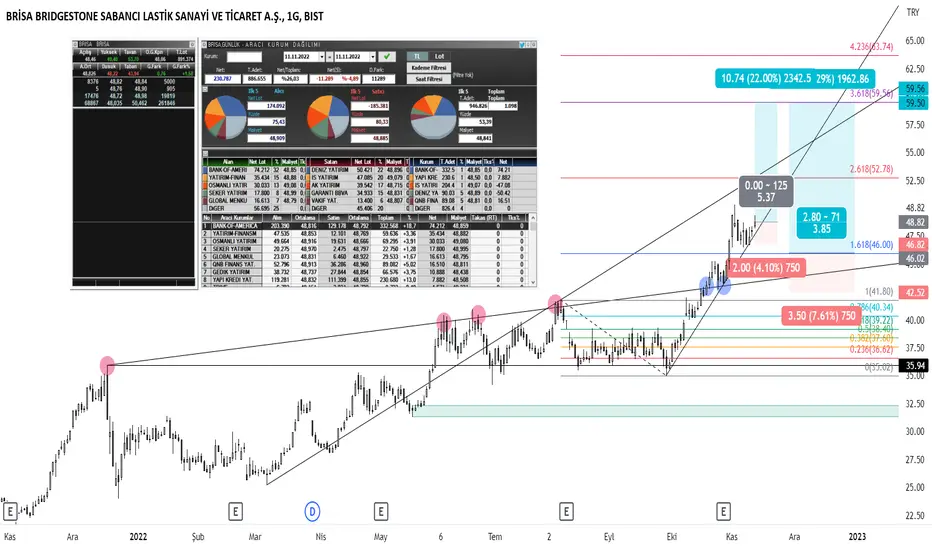Sort by the Aracı Kurumlar column header
Screen dimensions: 932x550
click(x=237, y=218)
